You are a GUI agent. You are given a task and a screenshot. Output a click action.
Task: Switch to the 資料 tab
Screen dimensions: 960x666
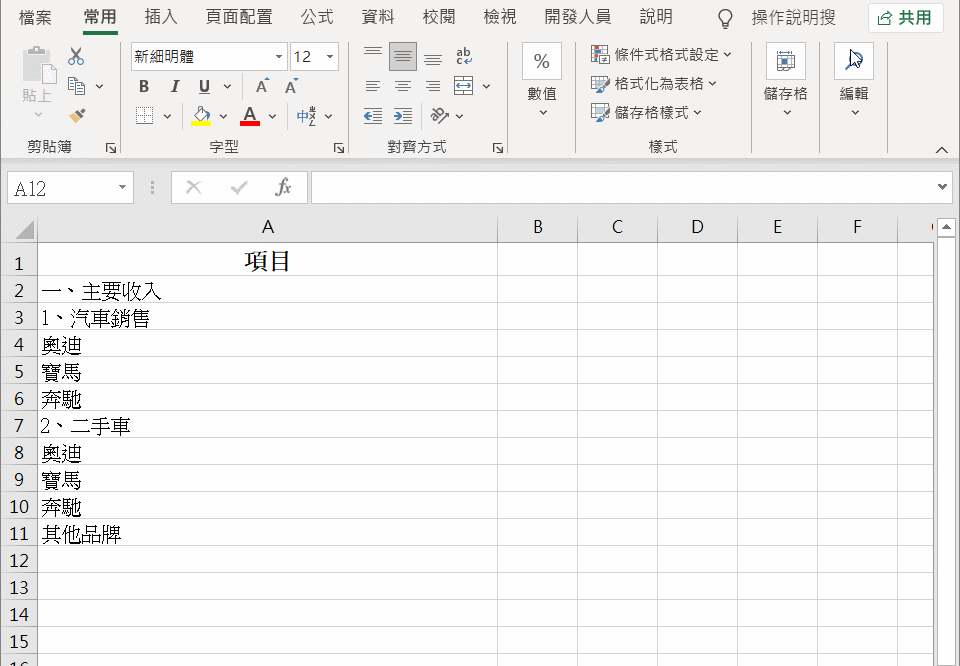378,17
